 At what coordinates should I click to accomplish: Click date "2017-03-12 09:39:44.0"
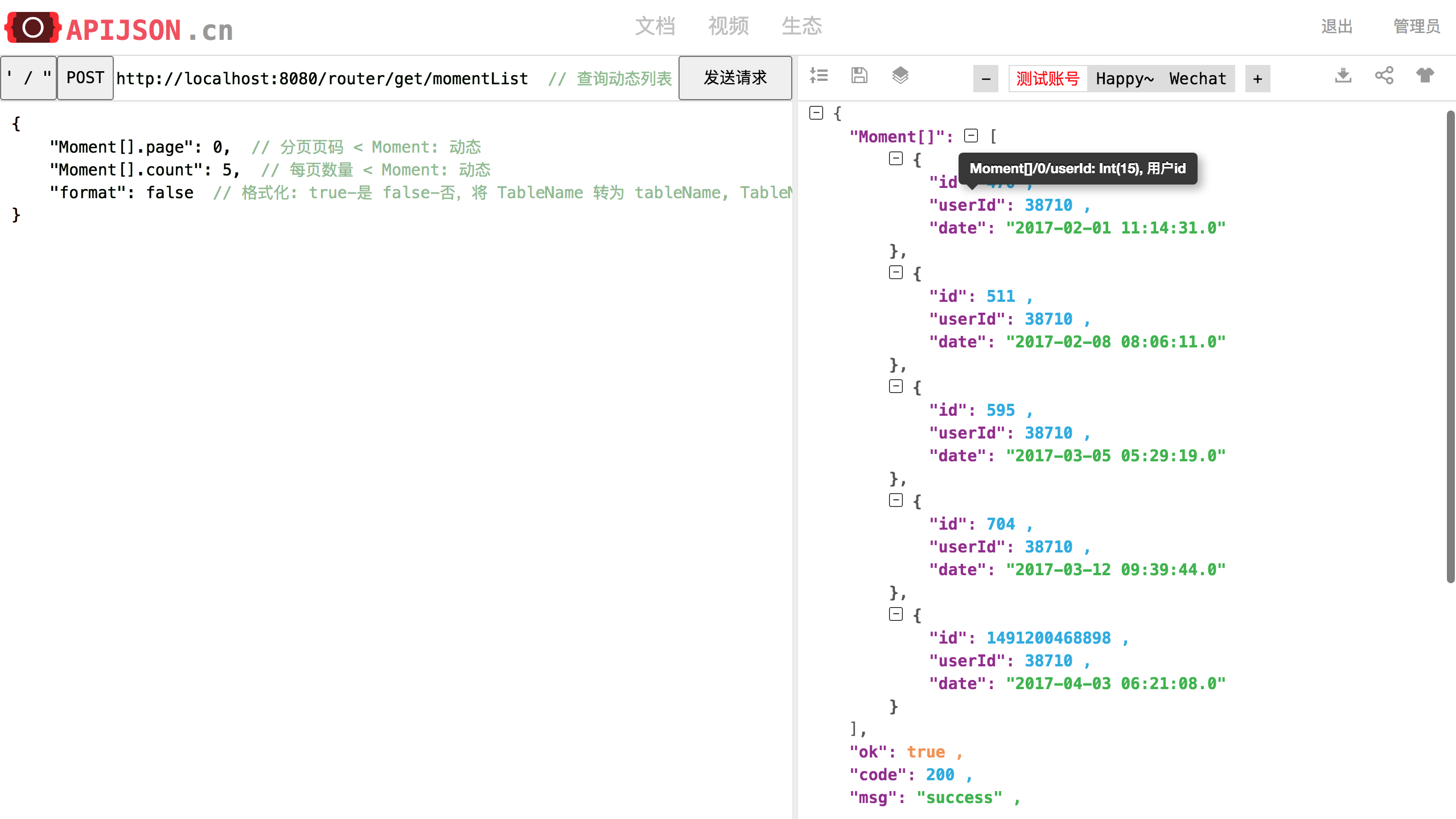click(x=1116, y=570)
